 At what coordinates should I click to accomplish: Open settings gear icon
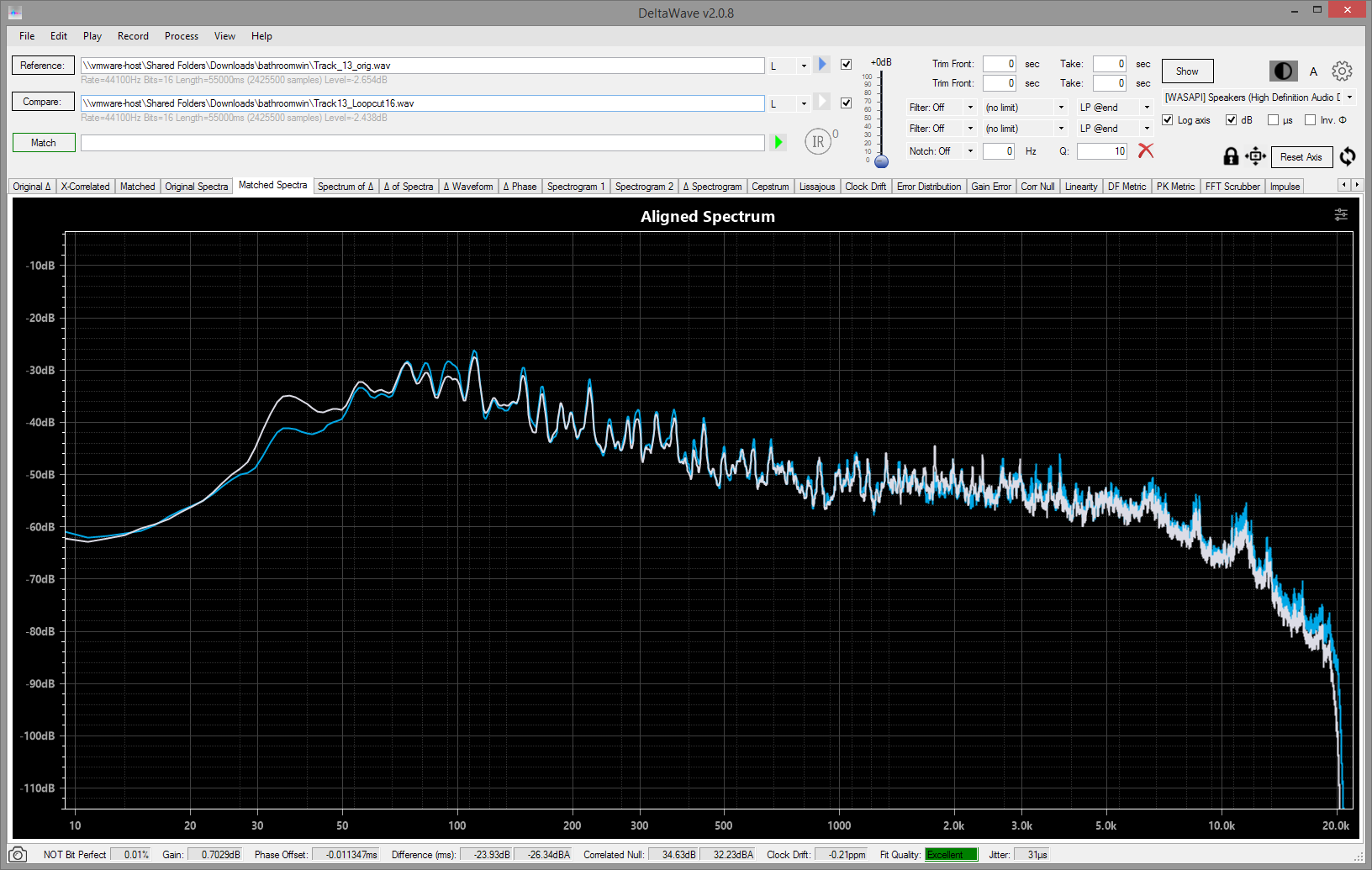(x=1343, y=71)
